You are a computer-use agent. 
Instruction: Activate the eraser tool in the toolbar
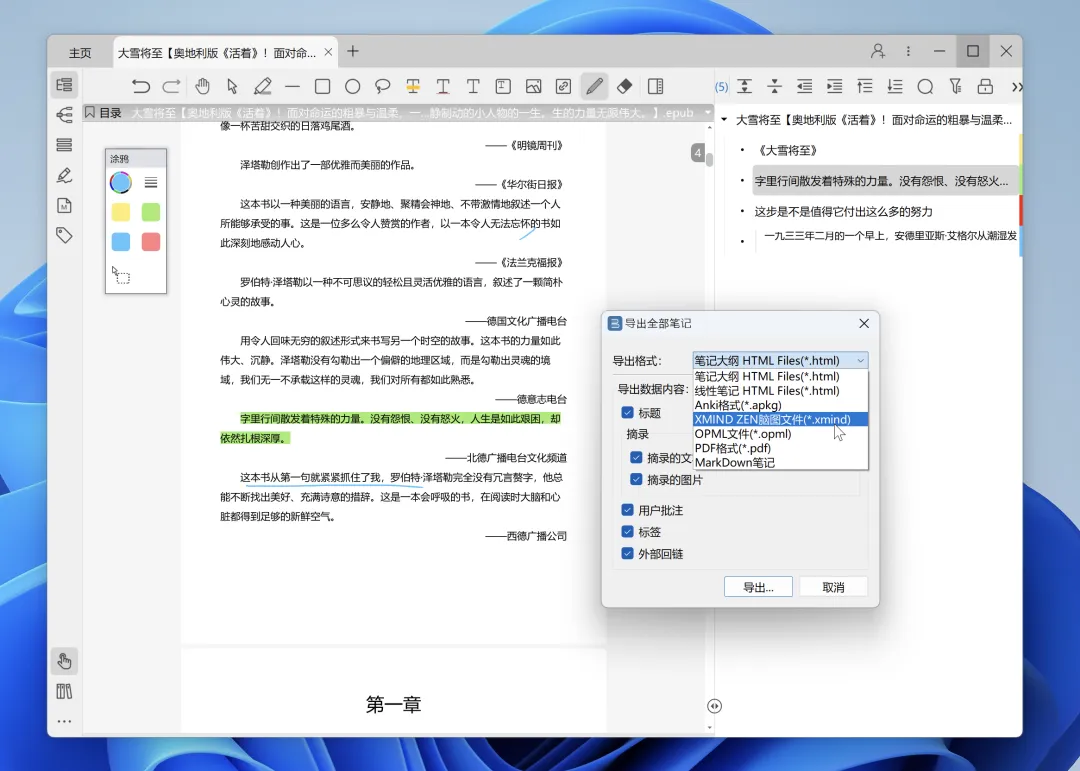624,86
